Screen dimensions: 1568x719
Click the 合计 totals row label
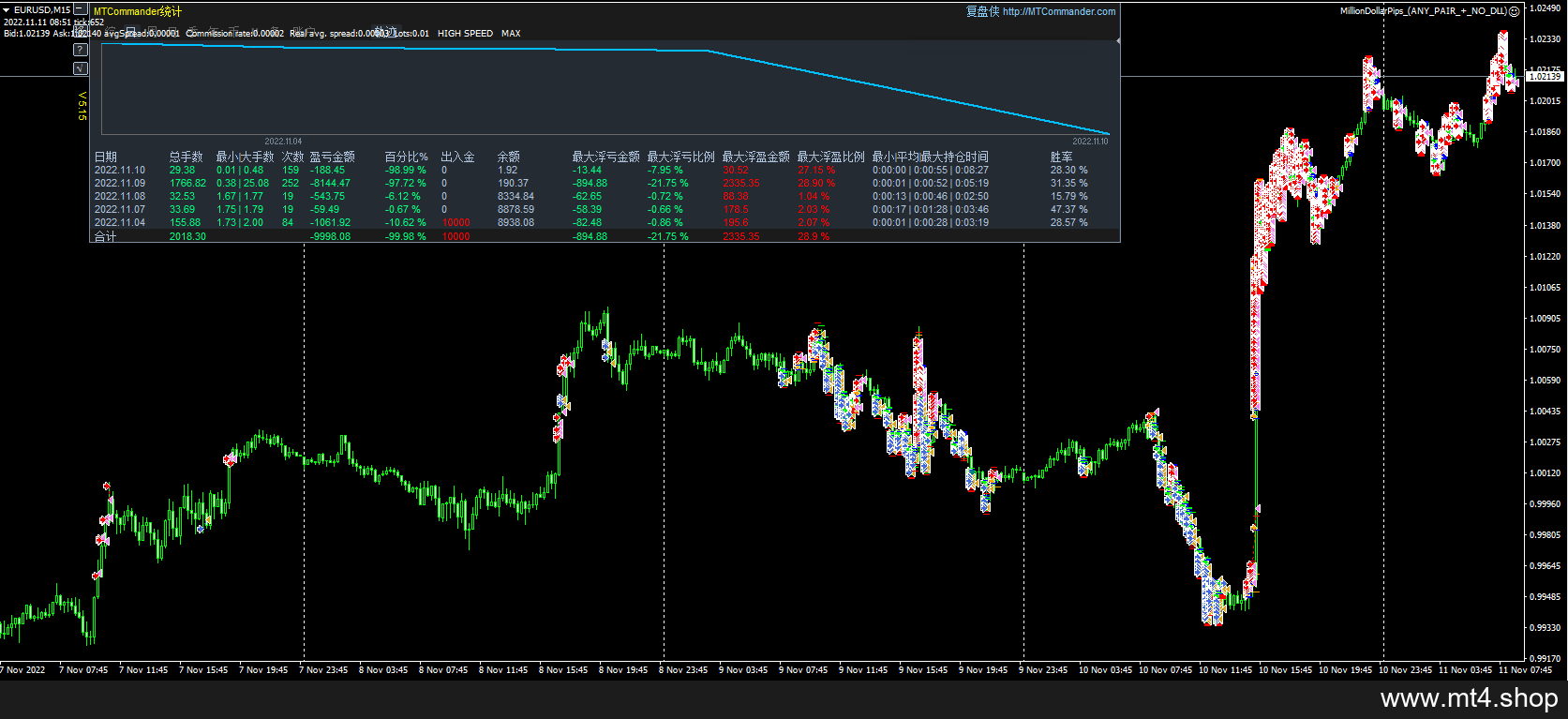[106, 236]
